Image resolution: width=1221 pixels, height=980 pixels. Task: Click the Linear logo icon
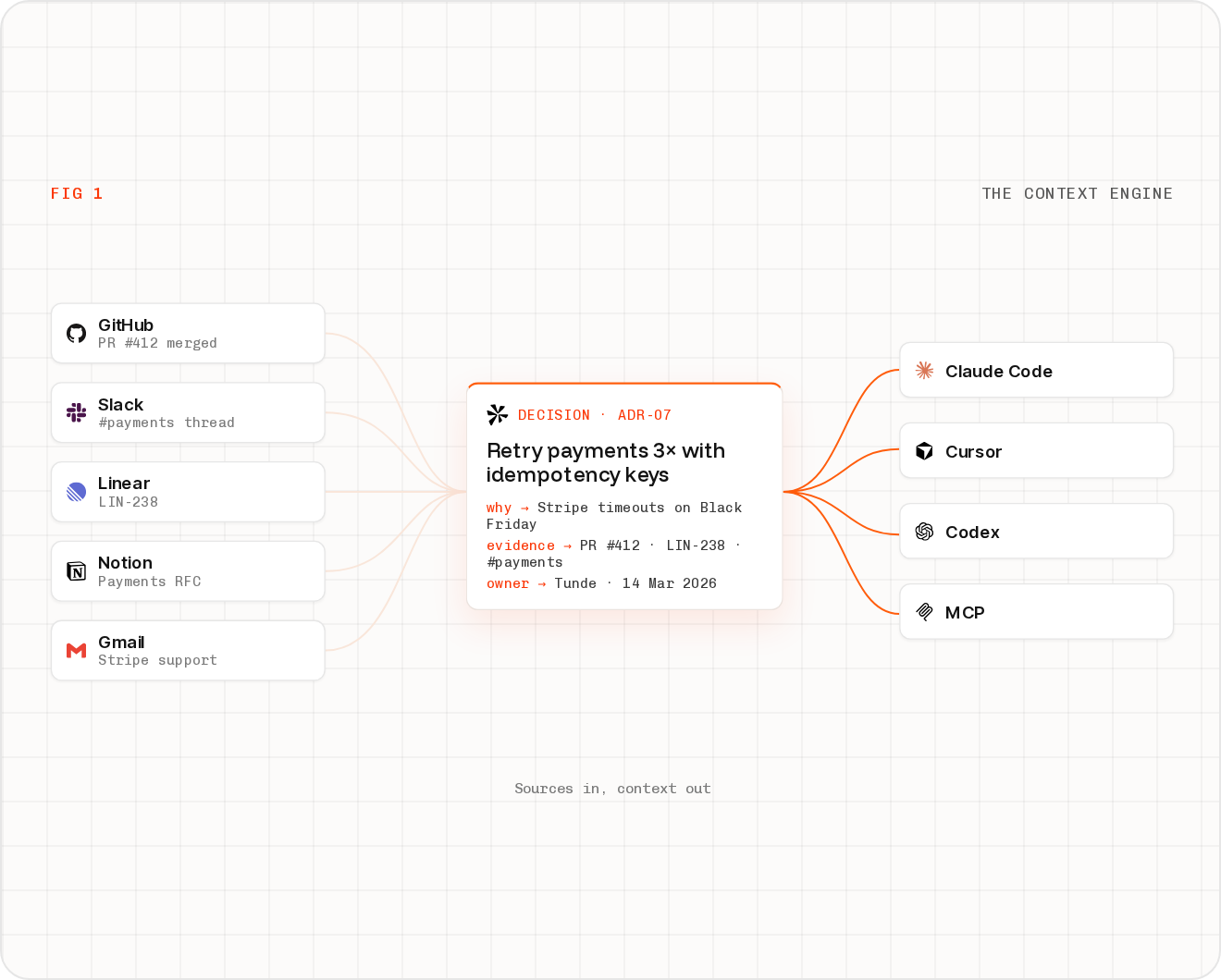point(77,492)
